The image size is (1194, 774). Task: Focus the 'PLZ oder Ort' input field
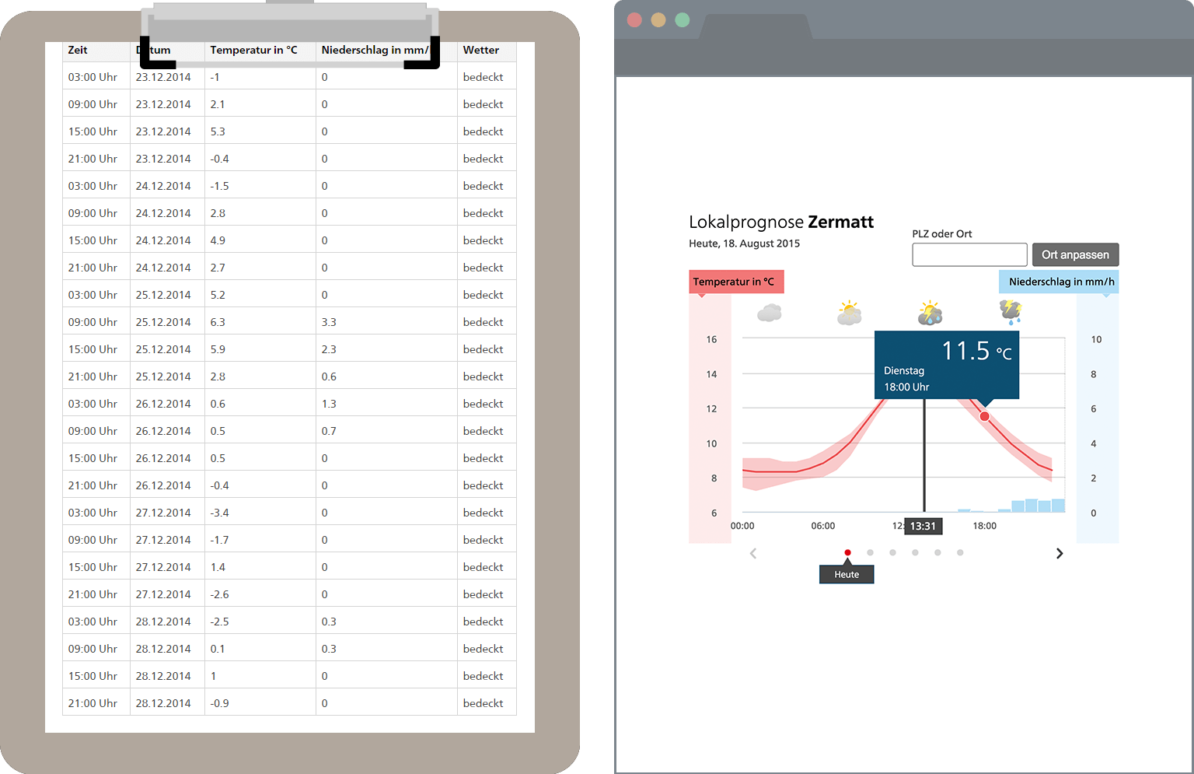[x=969, y=255]
